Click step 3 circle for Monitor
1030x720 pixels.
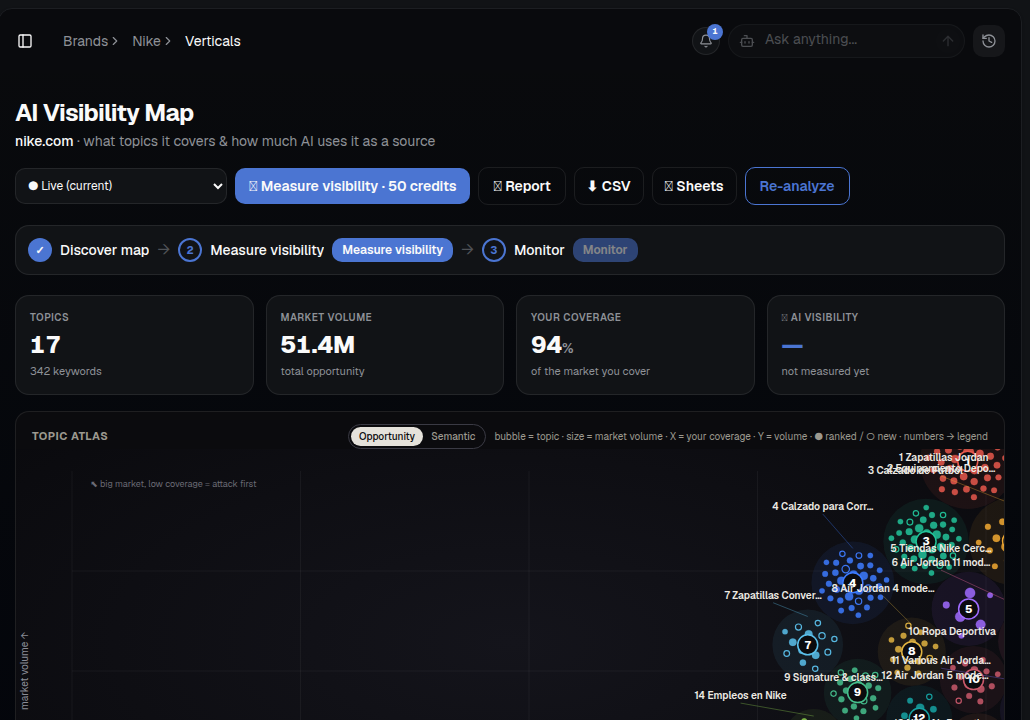point(494,250)
